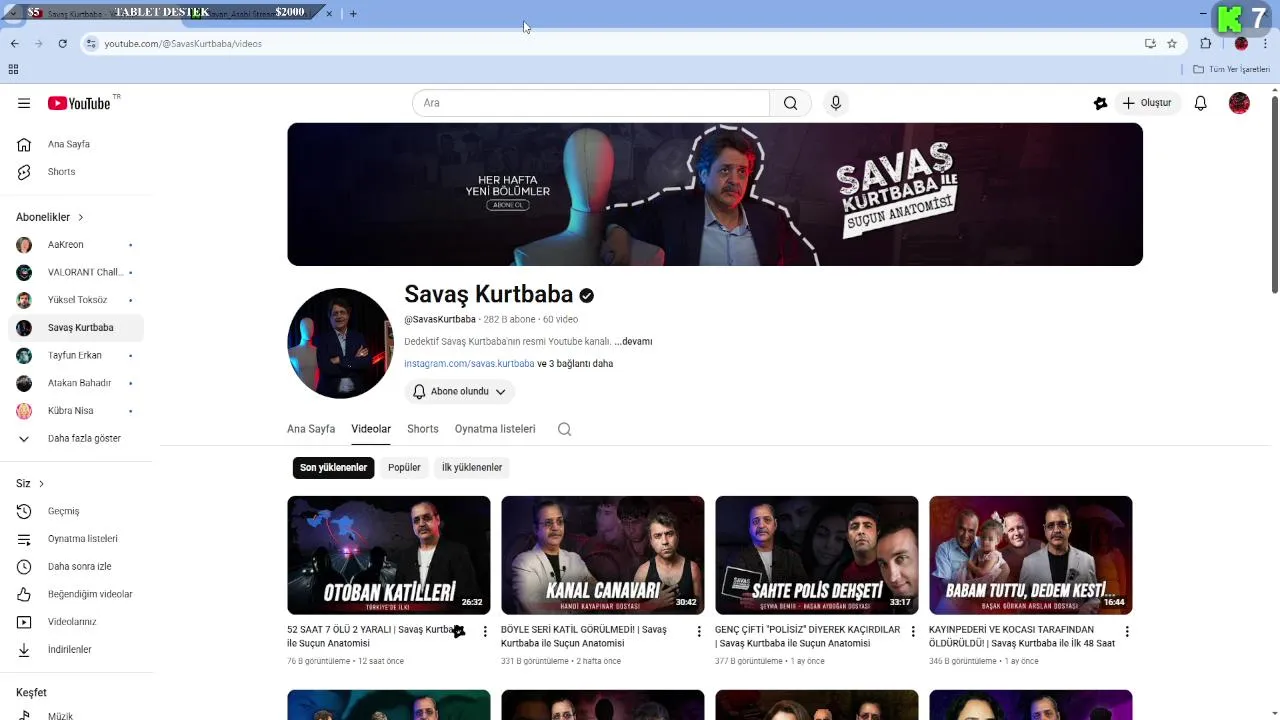Open Geçmiş history in sidebar
The height and width of the screenshot is (720, 1280).
[76, 511]
